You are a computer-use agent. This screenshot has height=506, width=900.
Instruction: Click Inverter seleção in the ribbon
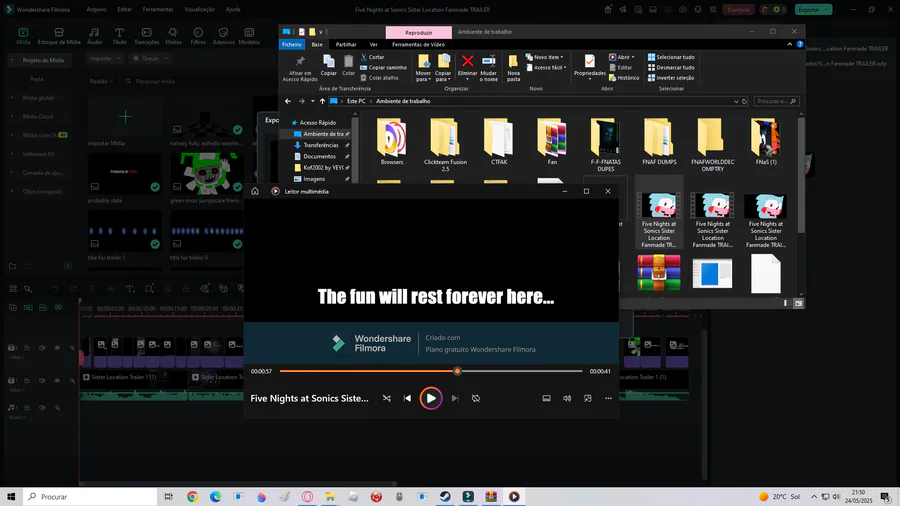tap(671, 77)
